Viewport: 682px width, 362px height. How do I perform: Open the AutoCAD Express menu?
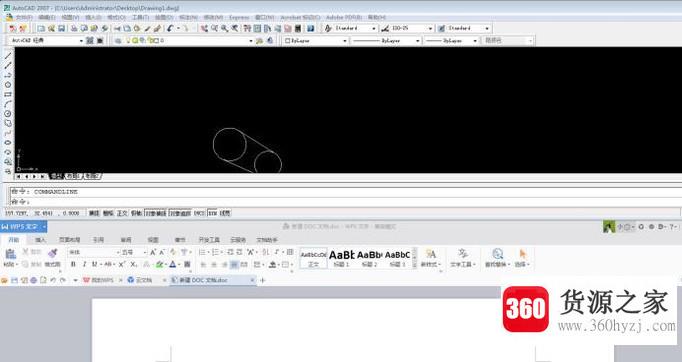coord(239,17)
